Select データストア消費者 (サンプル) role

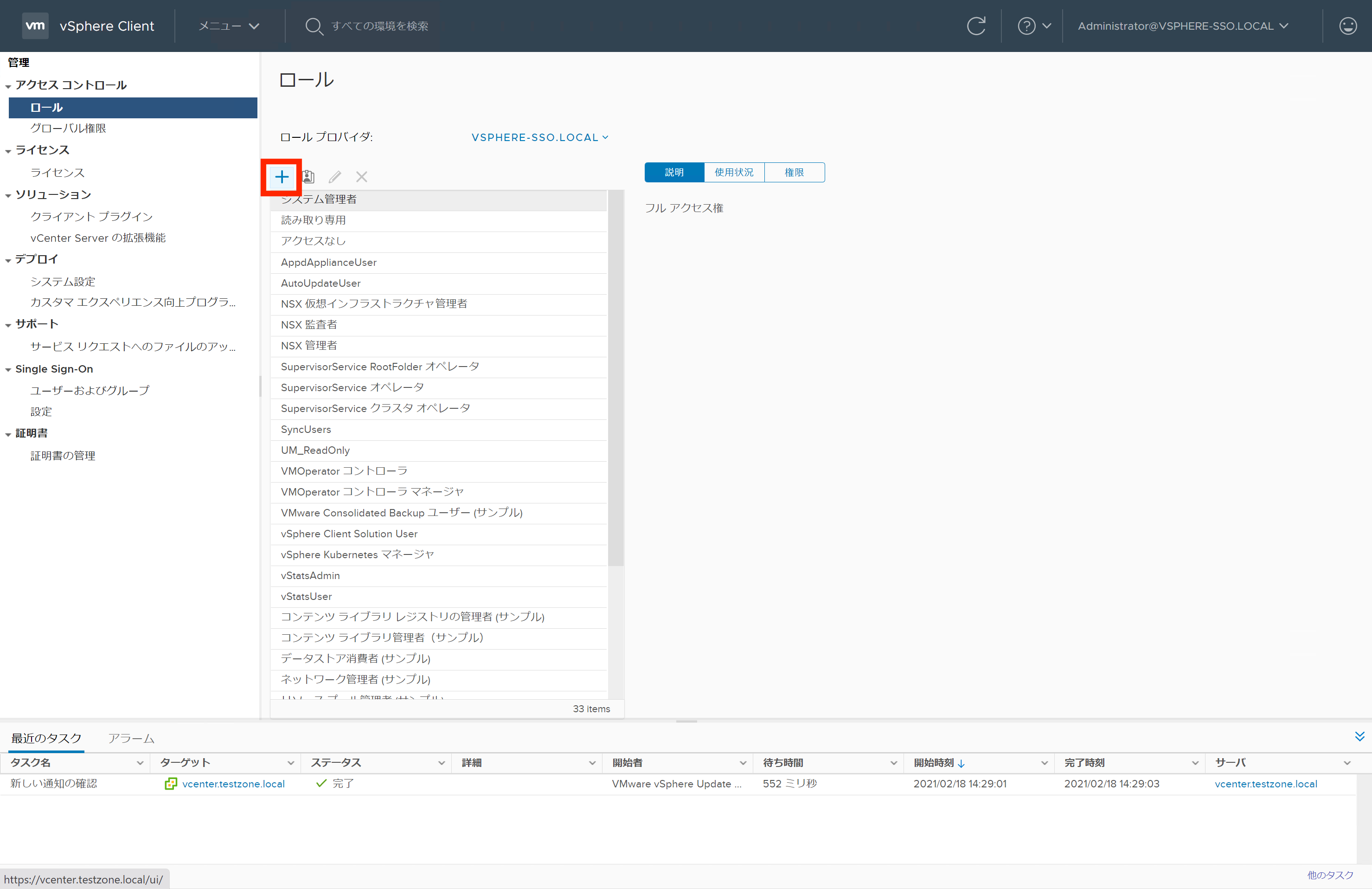(x=439, y=659)
